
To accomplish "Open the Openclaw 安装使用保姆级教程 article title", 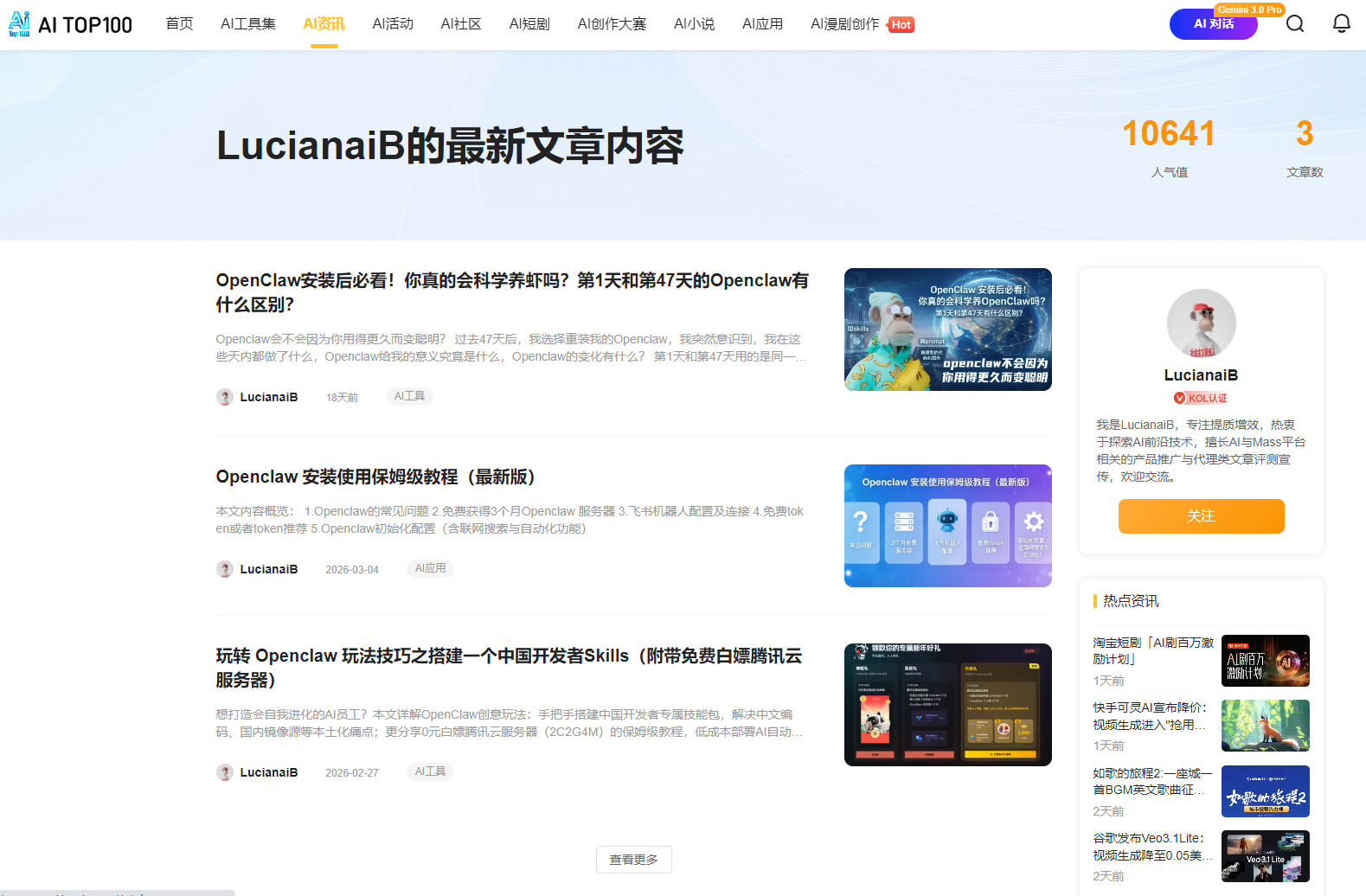I will click(375, 477).
